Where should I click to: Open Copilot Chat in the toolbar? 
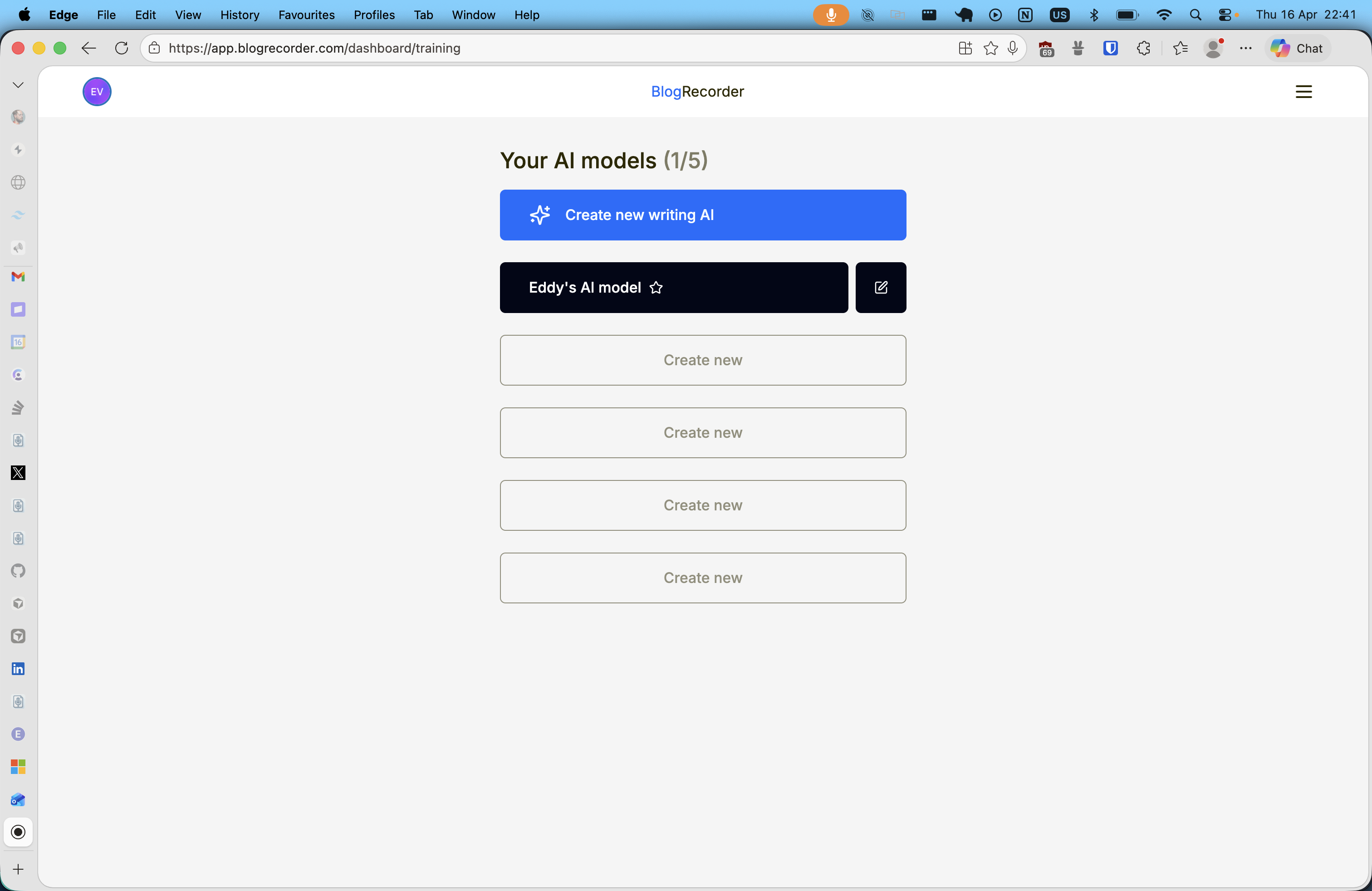click(1297, 49)
